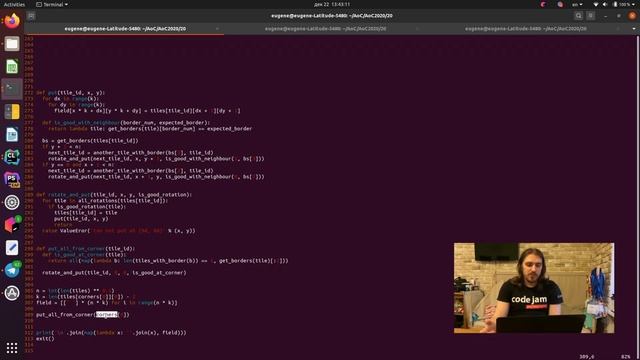
Task: Open the Terminal app menu in the top bar
Action: point(52,4)
